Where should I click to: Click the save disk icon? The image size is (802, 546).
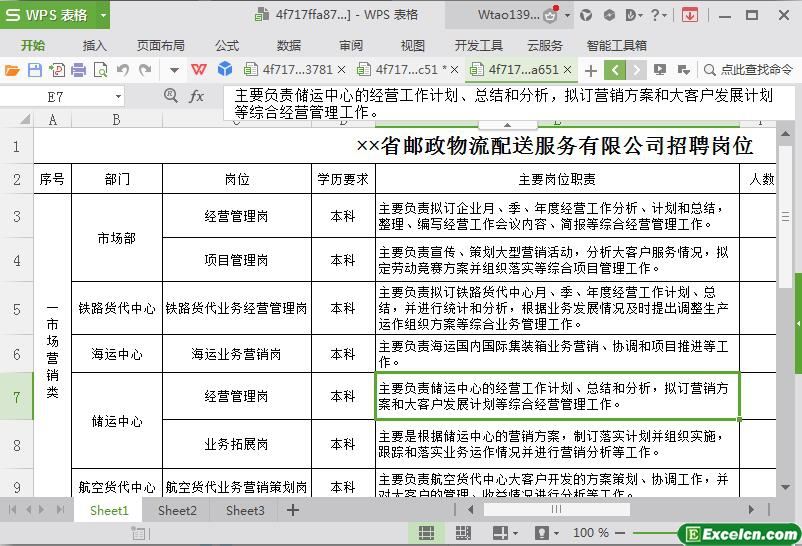34,70
